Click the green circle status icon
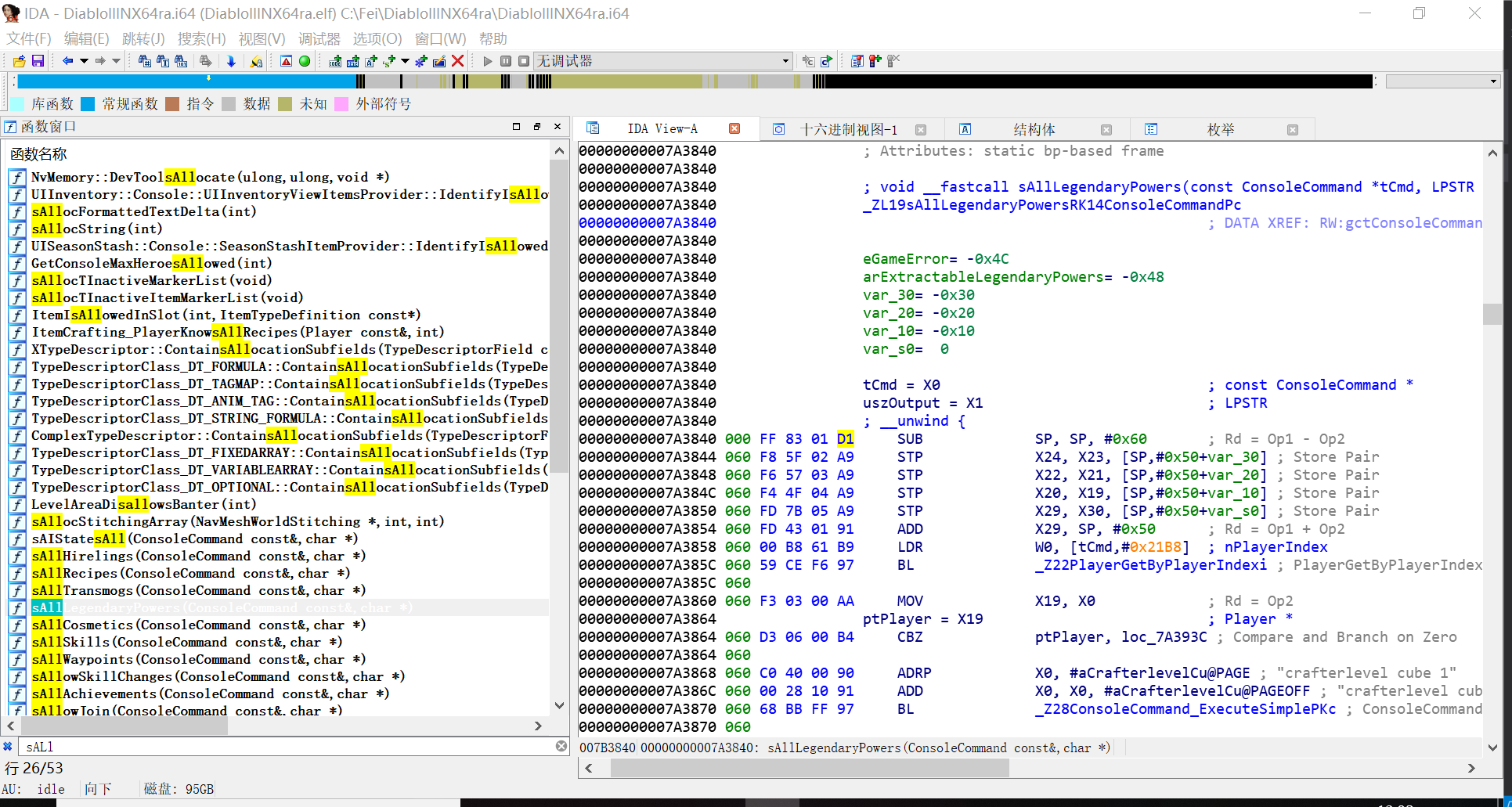1512x807 pixels. [305, 61]
